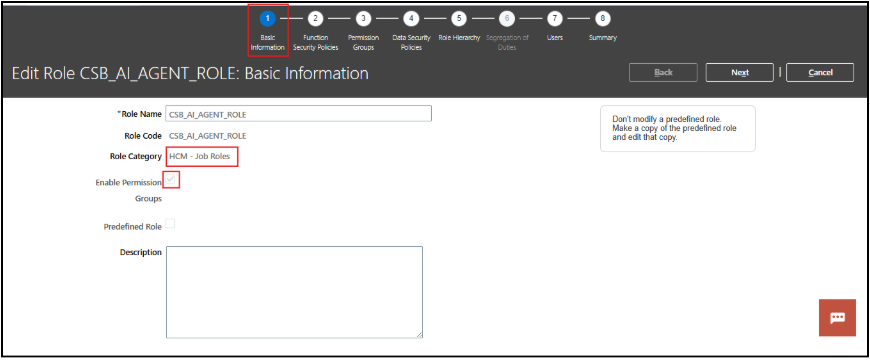Go to step 7 Users

point(554,19)
